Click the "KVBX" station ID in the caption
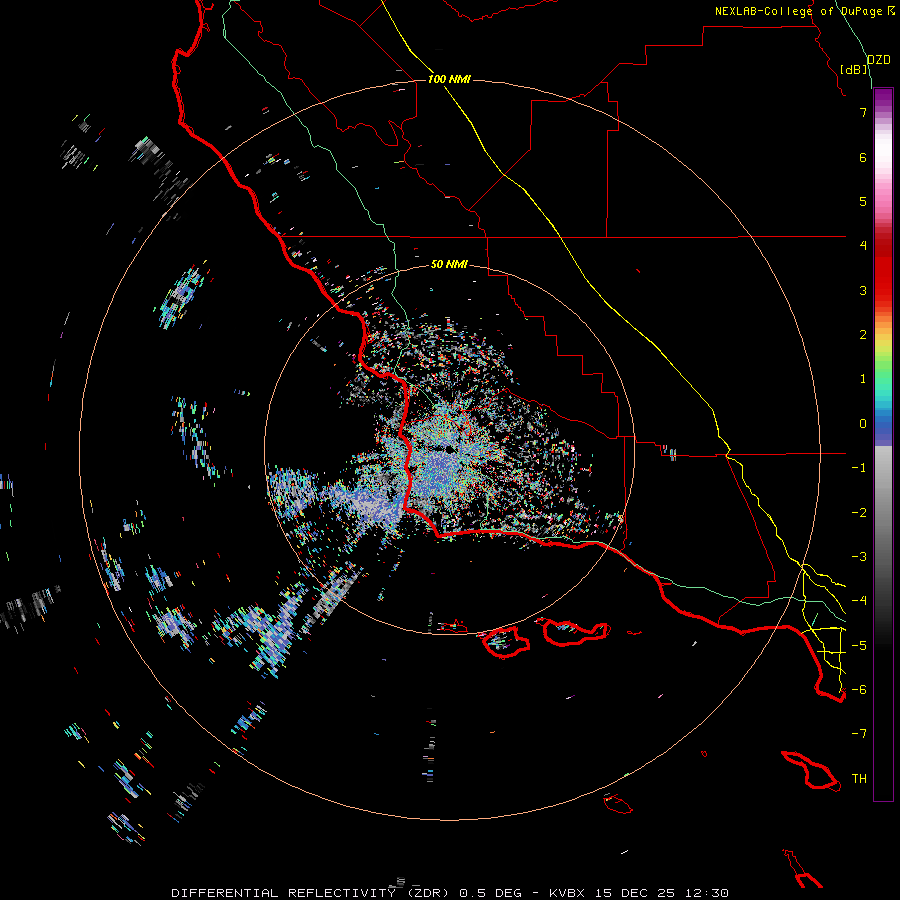 click(x=568, y=893)
